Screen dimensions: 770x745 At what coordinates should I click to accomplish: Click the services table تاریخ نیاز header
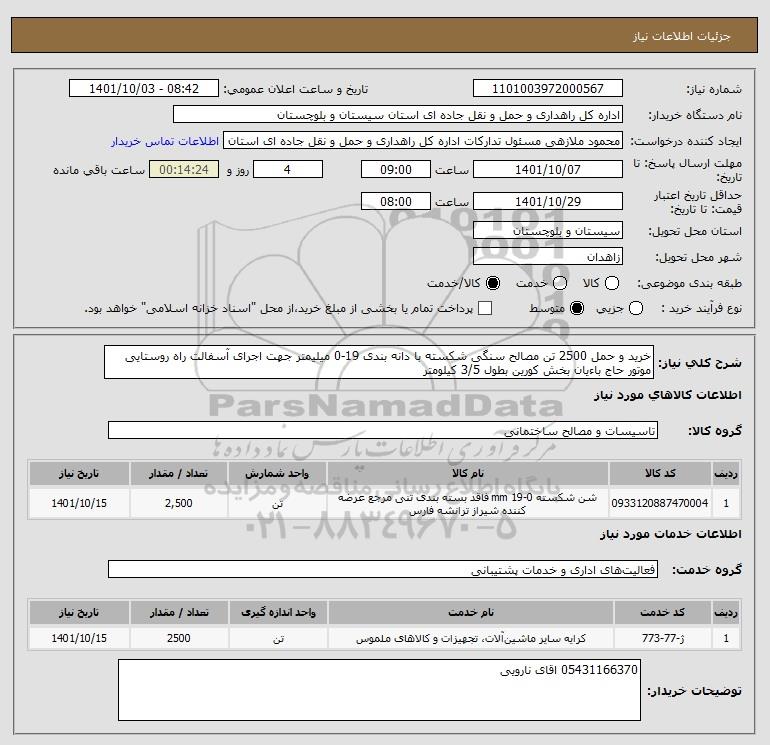pyautogui.click(x=79, y=612)
